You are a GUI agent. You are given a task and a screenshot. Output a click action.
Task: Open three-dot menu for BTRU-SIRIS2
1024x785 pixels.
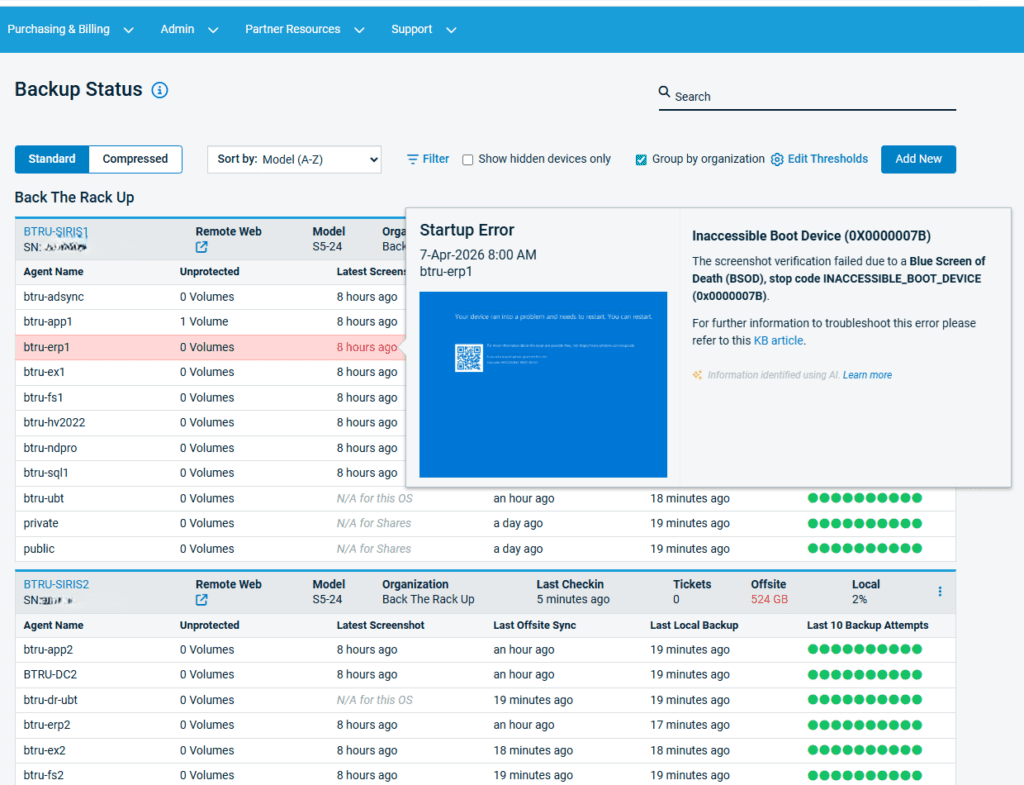click(940, 592)
